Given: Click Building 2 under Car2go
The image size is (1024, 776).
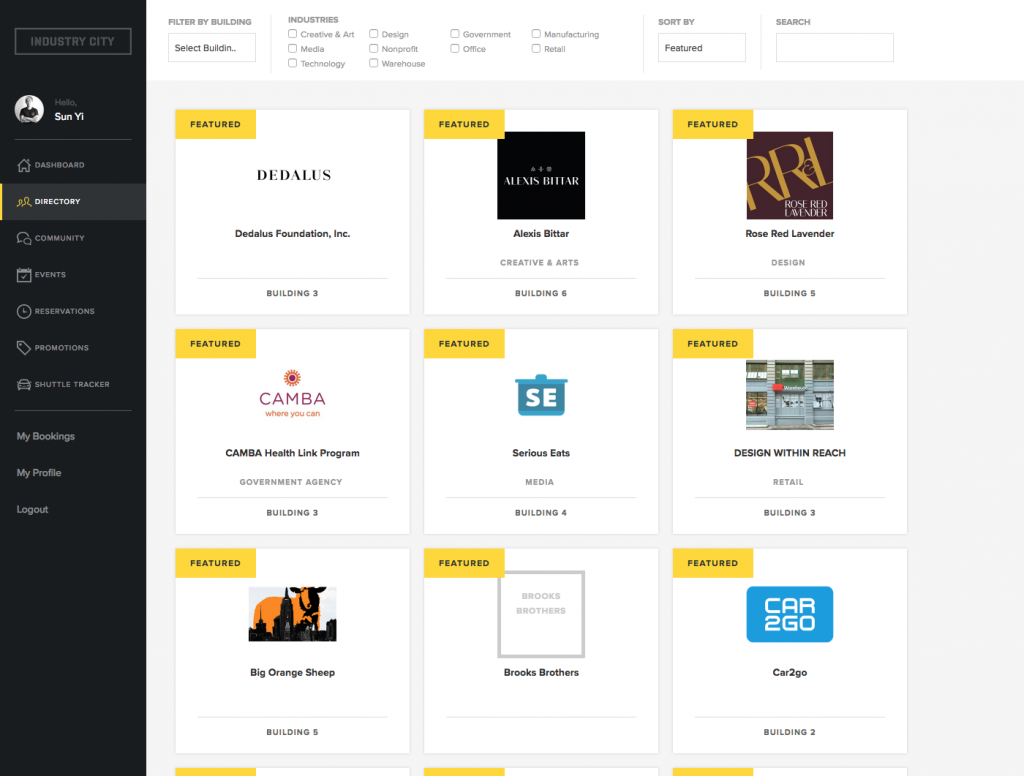Looking at the screenshot, I should click(790, 732).
